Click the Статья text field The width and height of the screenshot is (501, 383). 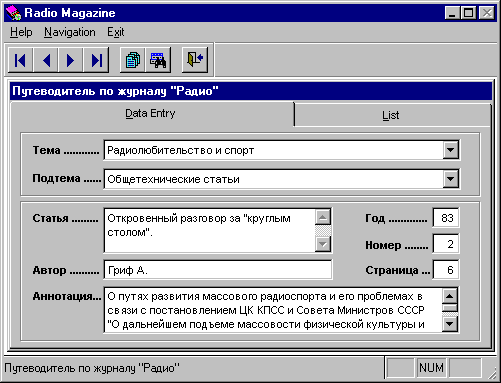[210, 230]
